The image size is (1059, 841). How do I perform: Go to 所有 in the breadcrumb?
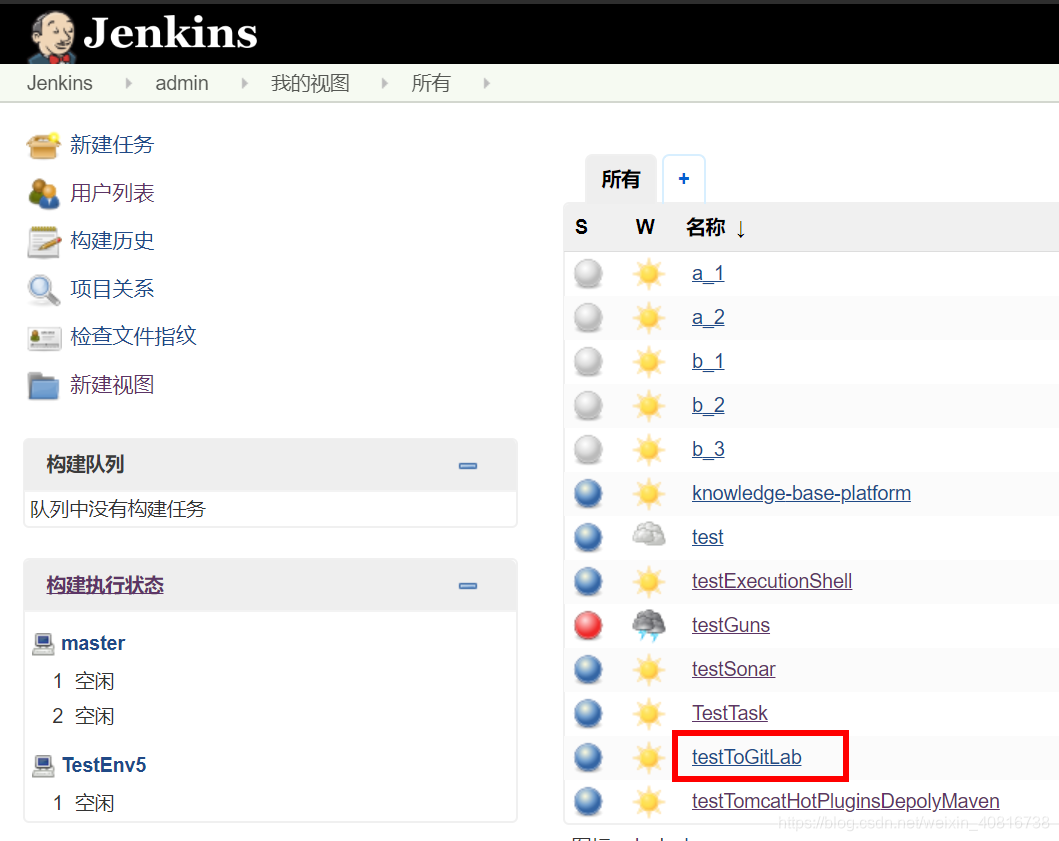click(x=430, y=83)
